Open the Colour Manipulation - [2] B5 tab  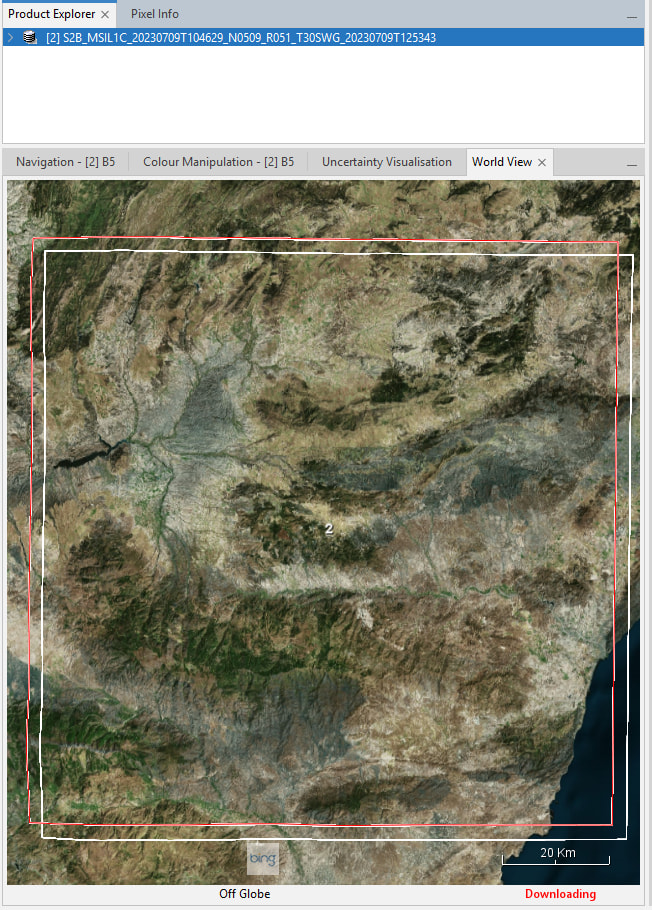click(218, 162)
